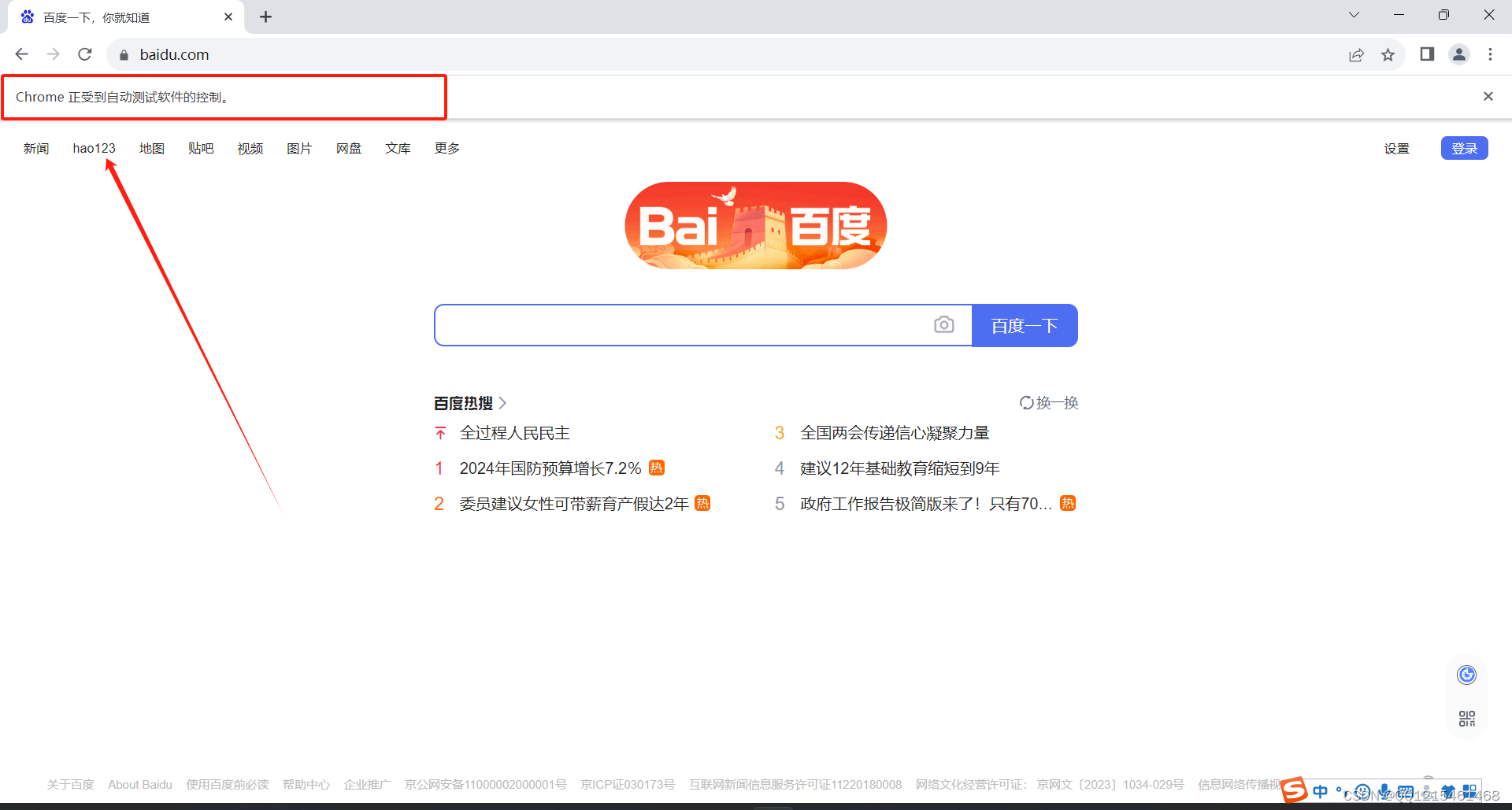Open the 关于百度 footer link
Screen dimensions: 1512x810
pos(70,785)
